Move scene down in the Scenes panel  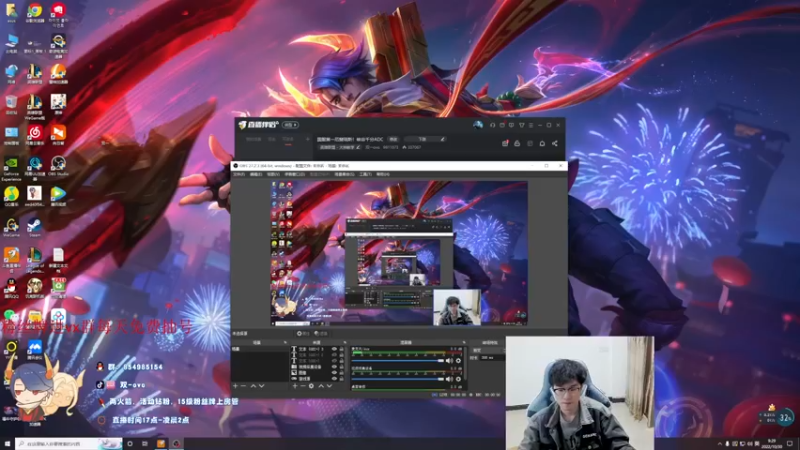(262, 386)
